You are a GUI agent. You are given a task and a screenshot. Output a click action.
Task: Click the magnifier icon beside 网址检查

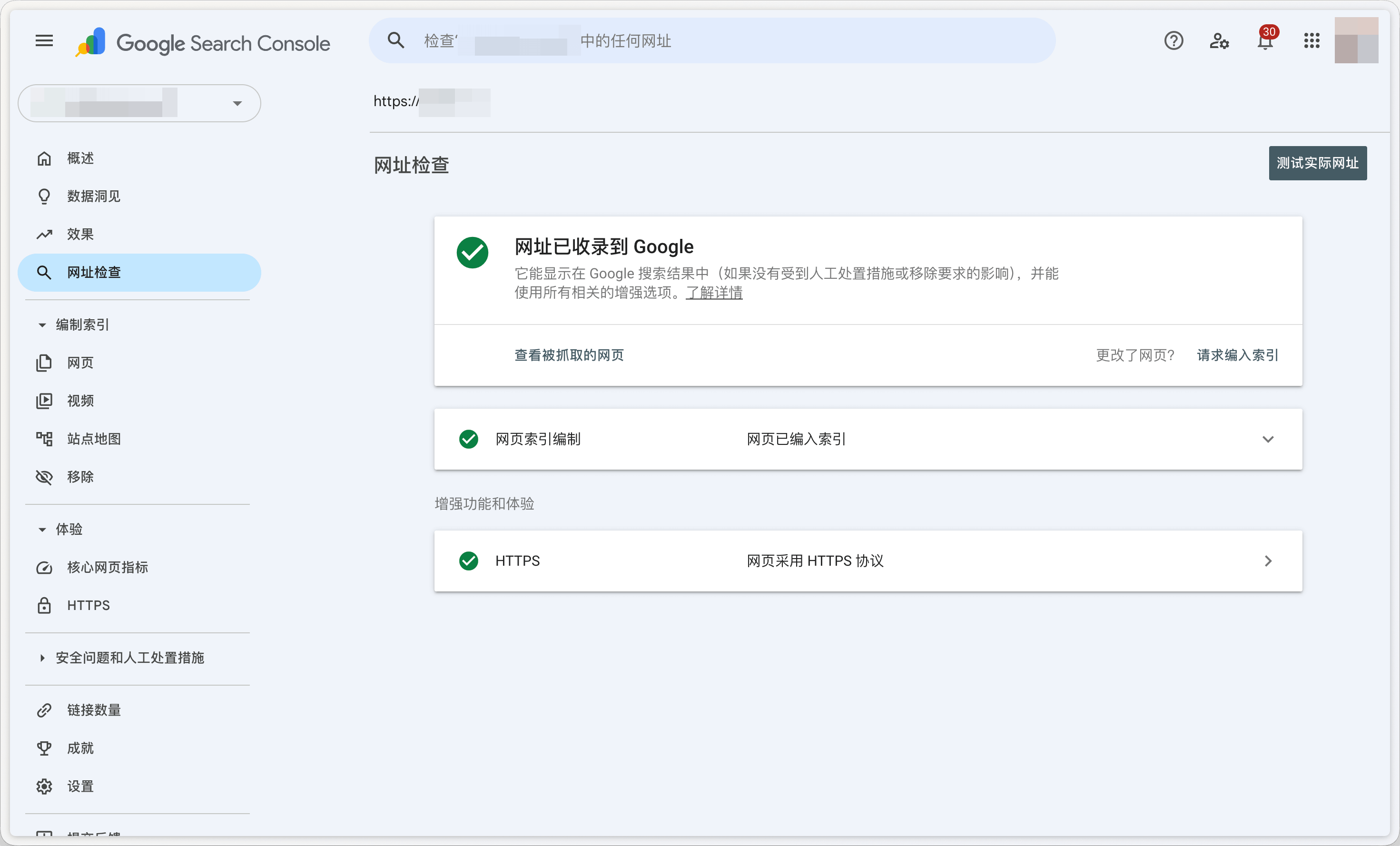[x=44, y=273]
